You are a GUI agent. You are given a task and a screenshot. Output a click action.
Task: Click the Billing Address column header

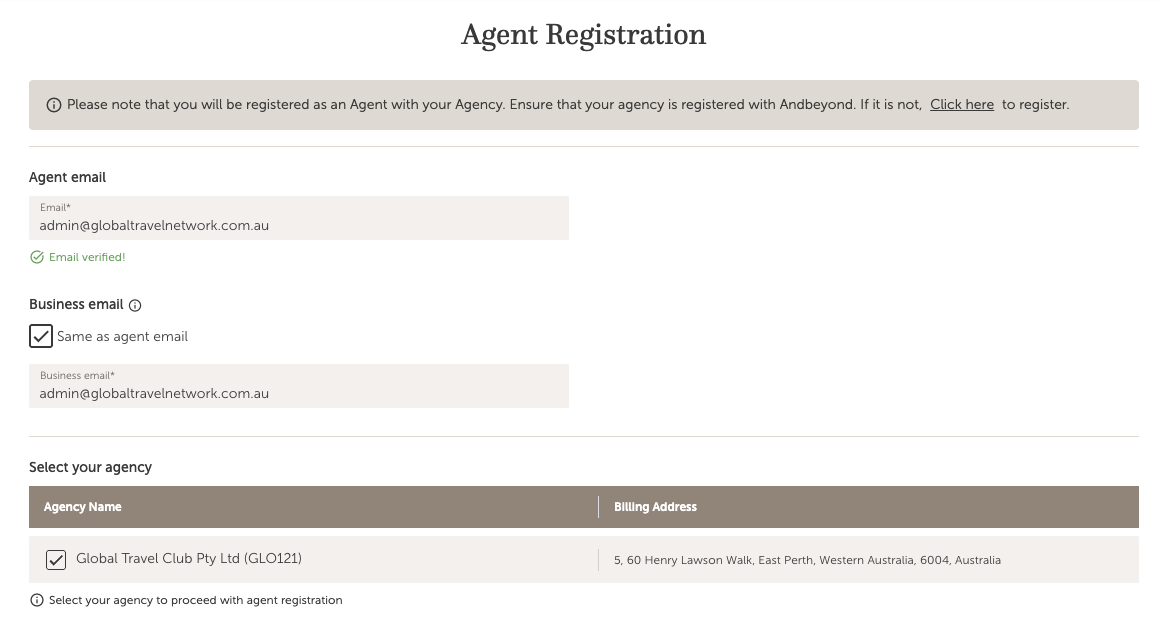(x=655, y=507)
